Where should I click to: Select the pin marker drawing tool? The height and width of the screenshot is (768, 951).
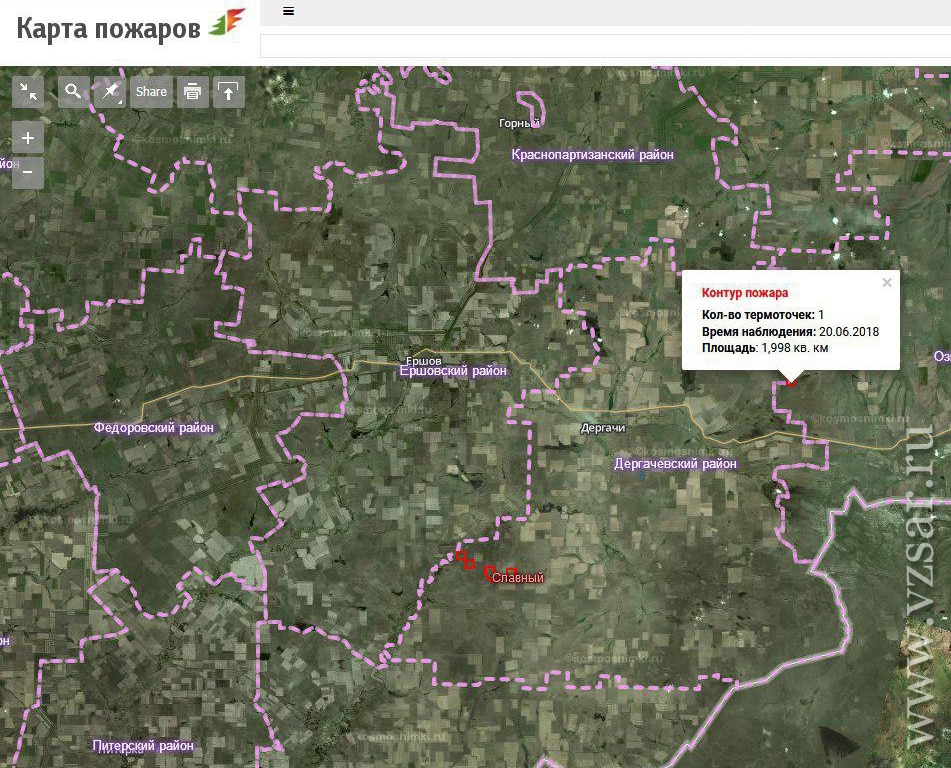click(x=110, y=92)
